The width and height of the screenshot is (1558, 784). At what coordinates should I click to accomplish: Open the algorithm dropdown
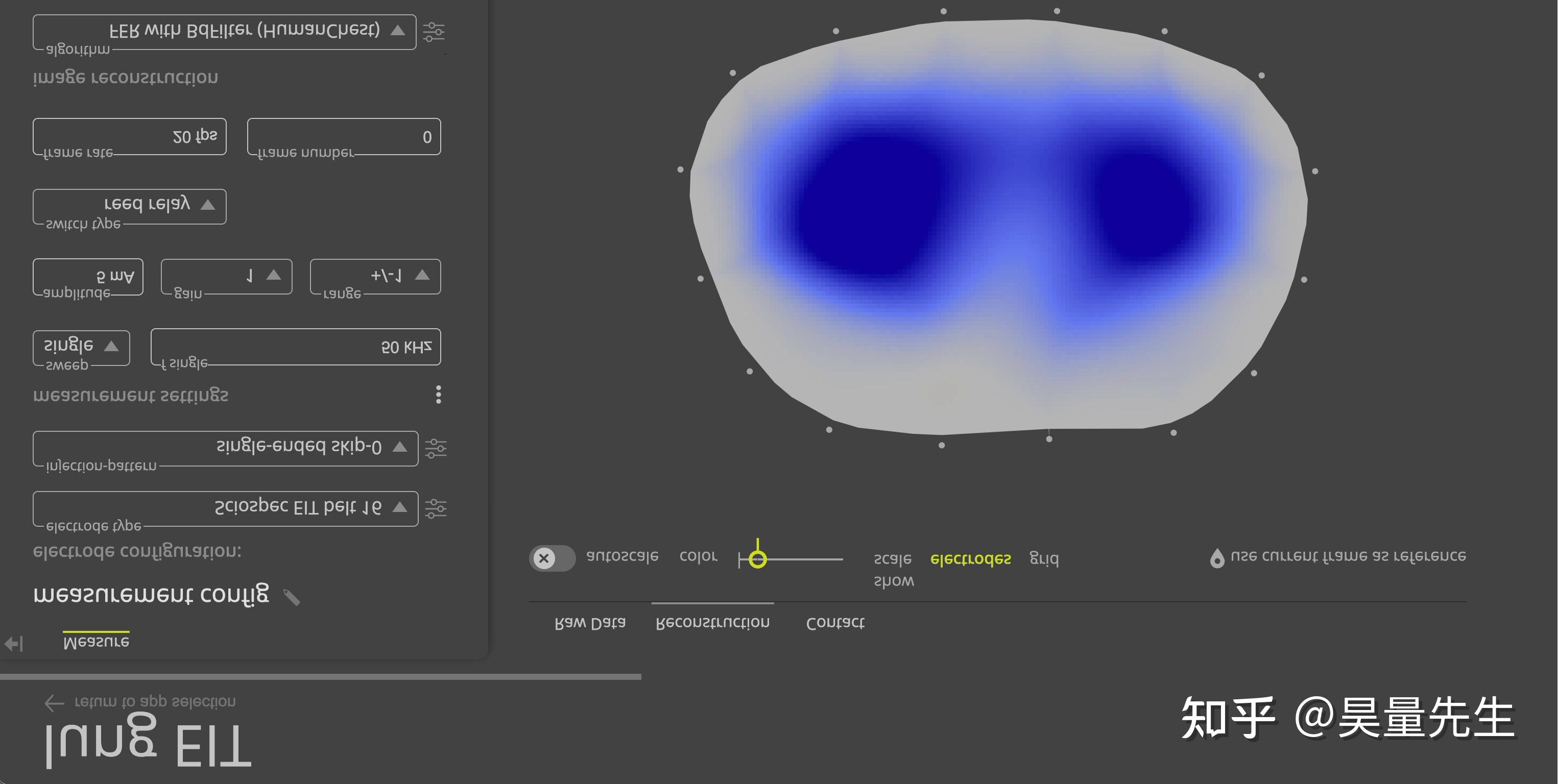tap(224, 32)
